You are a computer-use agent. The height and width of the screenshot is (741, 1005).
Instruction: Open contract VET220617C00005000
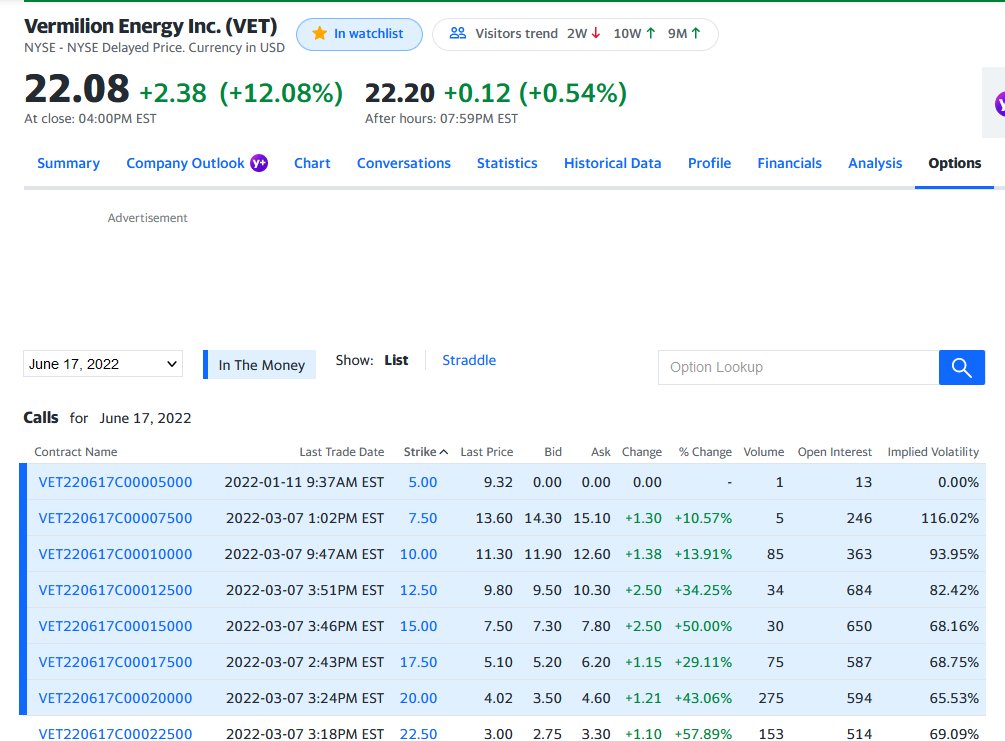tap(115, 482)
